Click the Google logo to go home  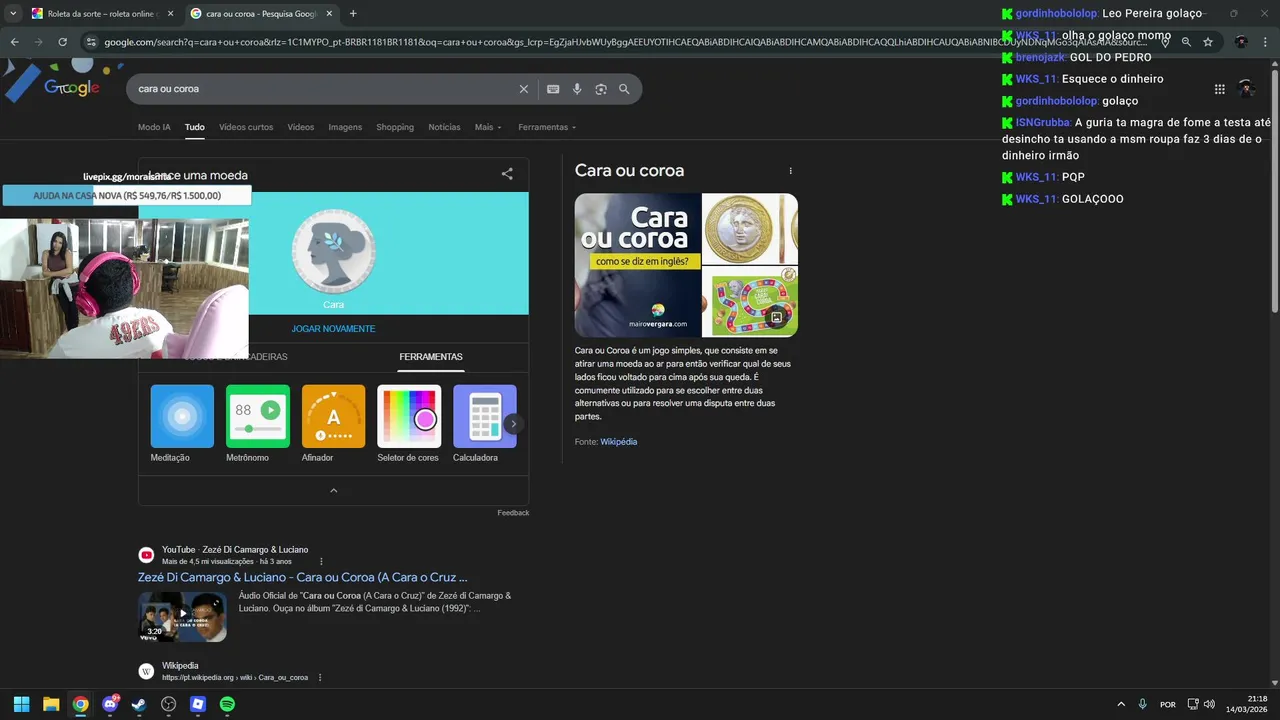pyautogui.click(x=72, y=88)
